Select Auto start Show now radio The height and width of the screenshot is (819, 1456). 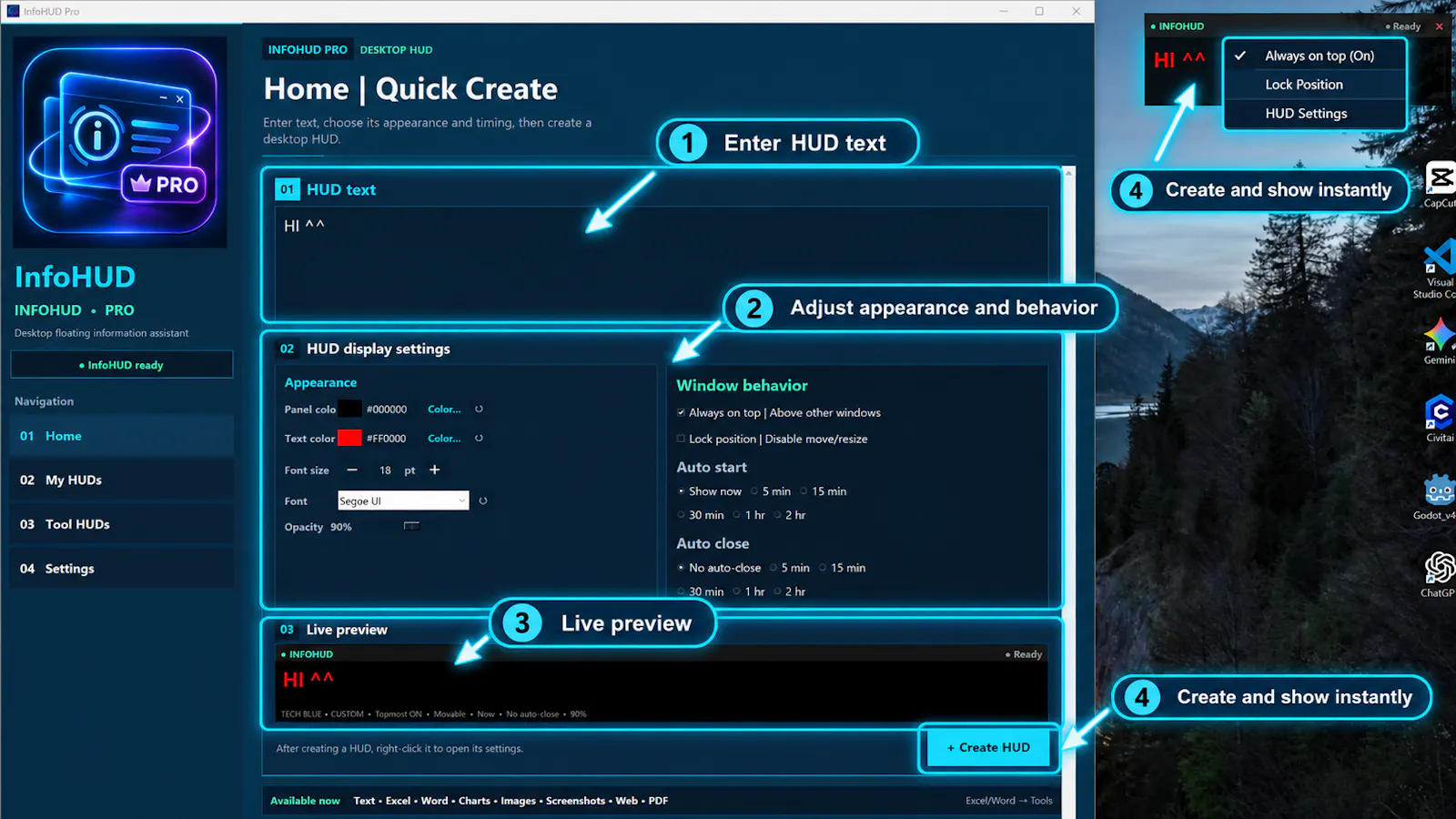coord(681,491)
